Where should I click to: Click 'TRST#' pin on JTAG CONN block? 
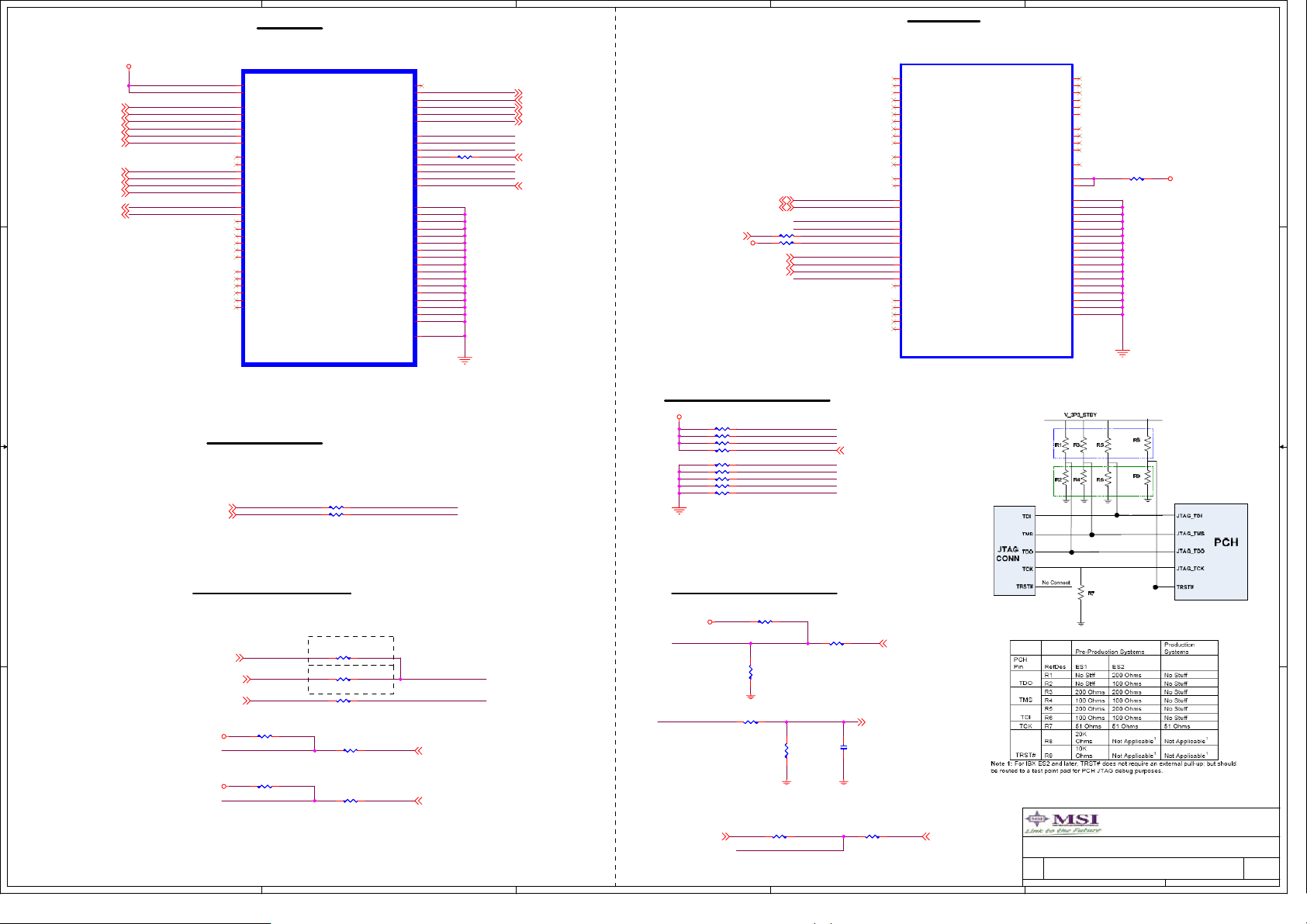pos(1025,587)
